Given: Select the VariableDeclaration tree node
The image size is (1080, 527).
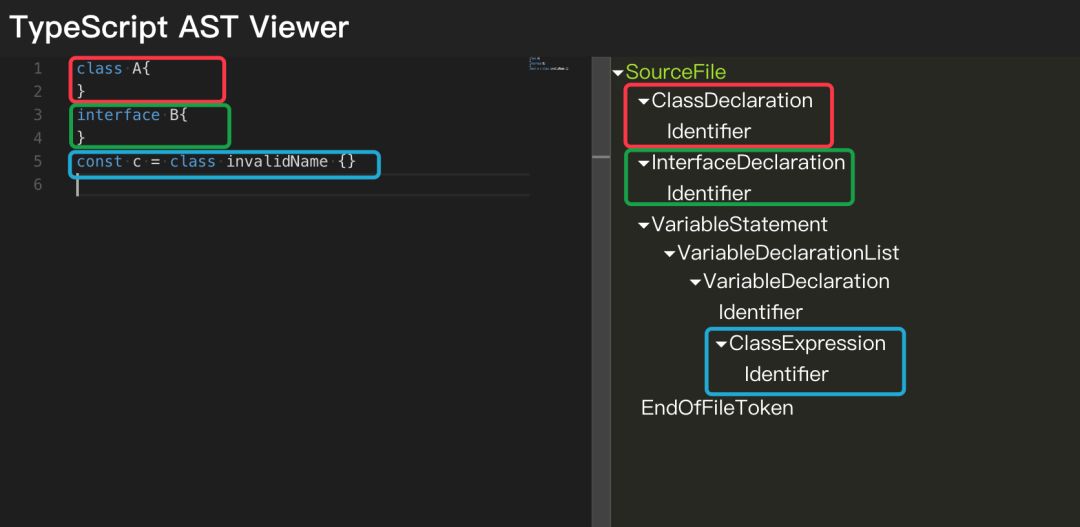Looking at the screenshot, I should click(796, 281).
